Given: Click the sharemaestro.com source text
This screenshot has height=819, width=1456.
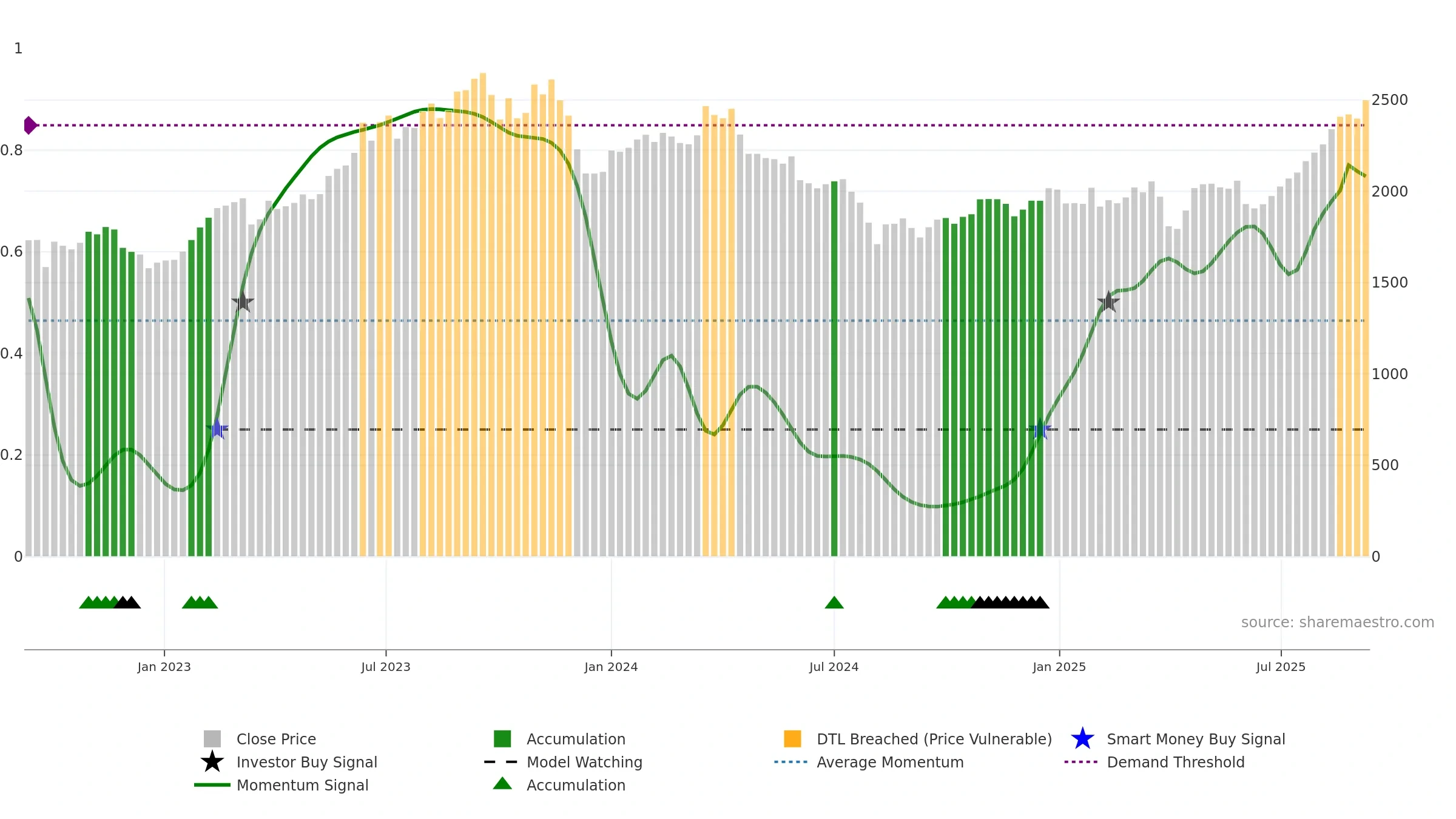Looking at the screenshot, I should coord(1337,622).
